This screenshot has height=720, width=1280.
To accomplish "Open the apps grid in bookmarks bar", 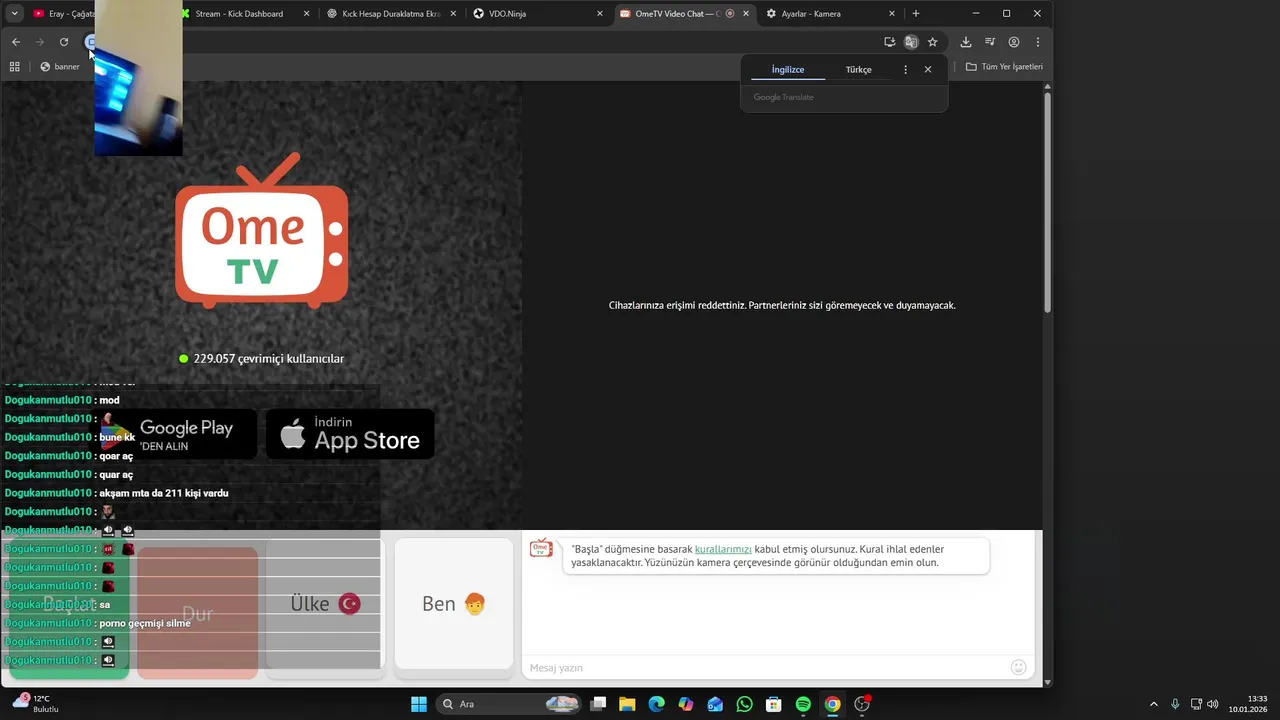I will pos(14,67).
